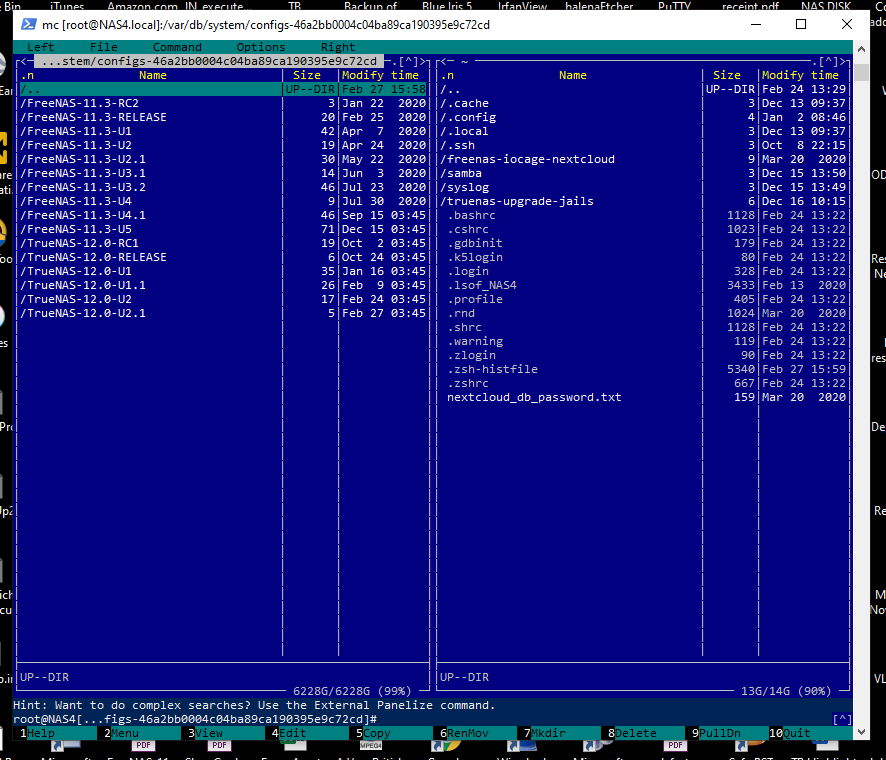Click the right panel forward arrow
The width and height of the screenshot is (886, 760).
click(842, 61)
